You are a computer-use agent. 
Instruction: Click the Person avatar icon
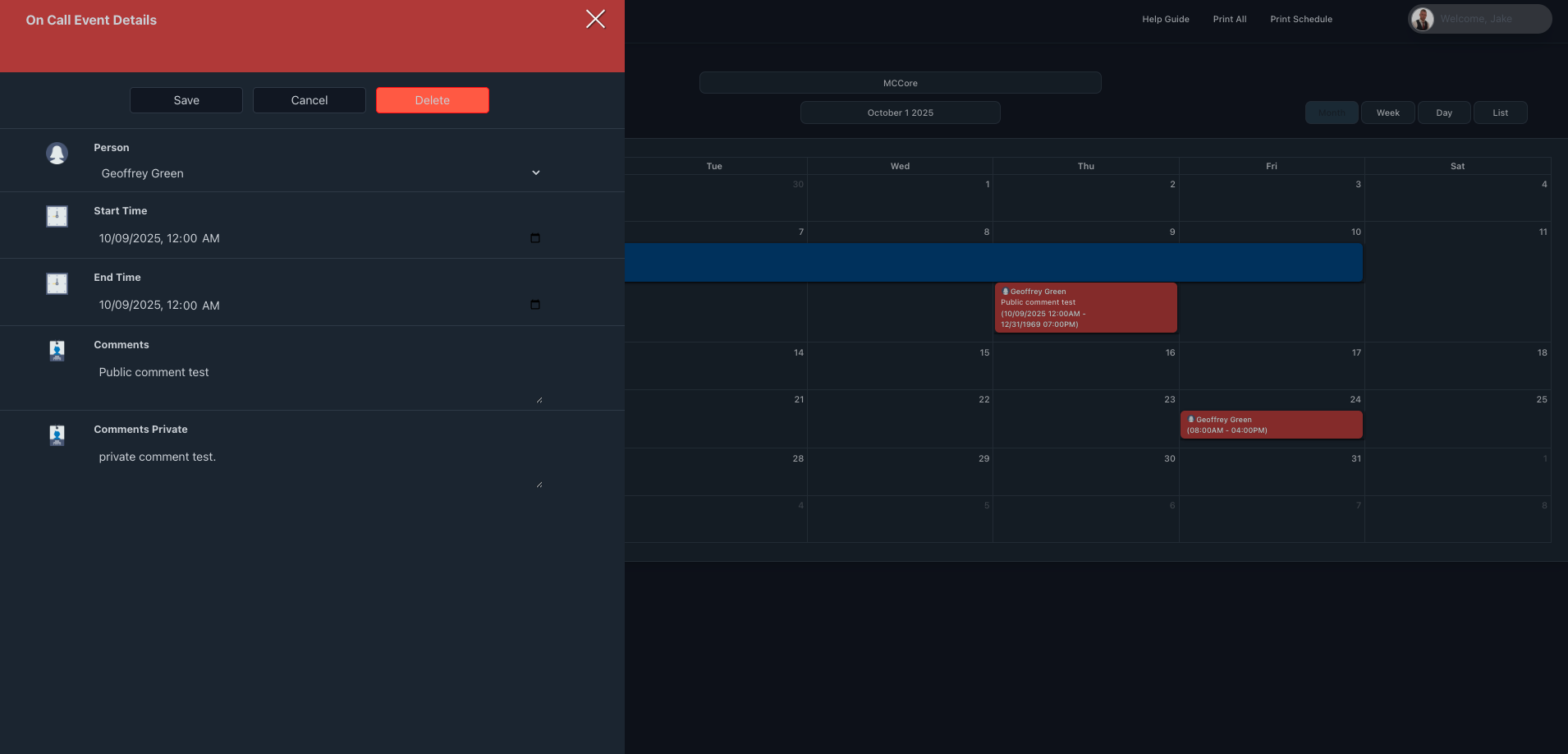[57, 154]
